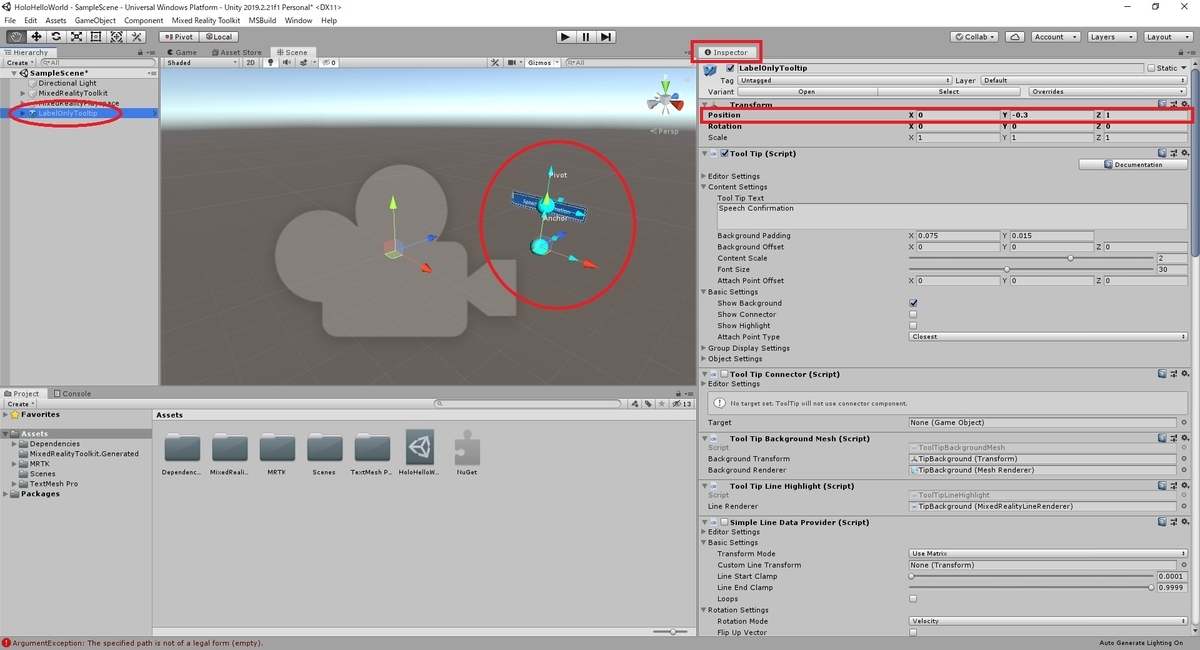Select the Rect tool in the toolbar
Image resolution: width=1200 pixels, height=650 pixels.
(x=96, y=36)
